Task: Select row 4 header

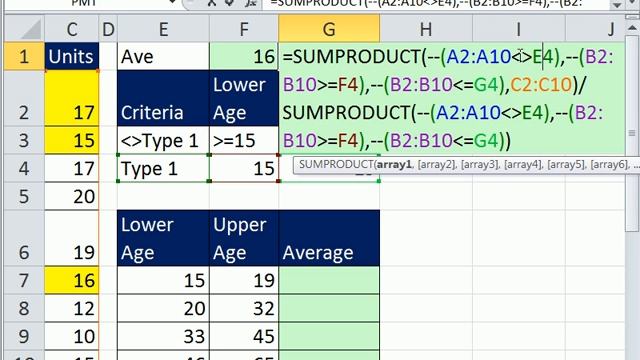Action: pos(24,168)
